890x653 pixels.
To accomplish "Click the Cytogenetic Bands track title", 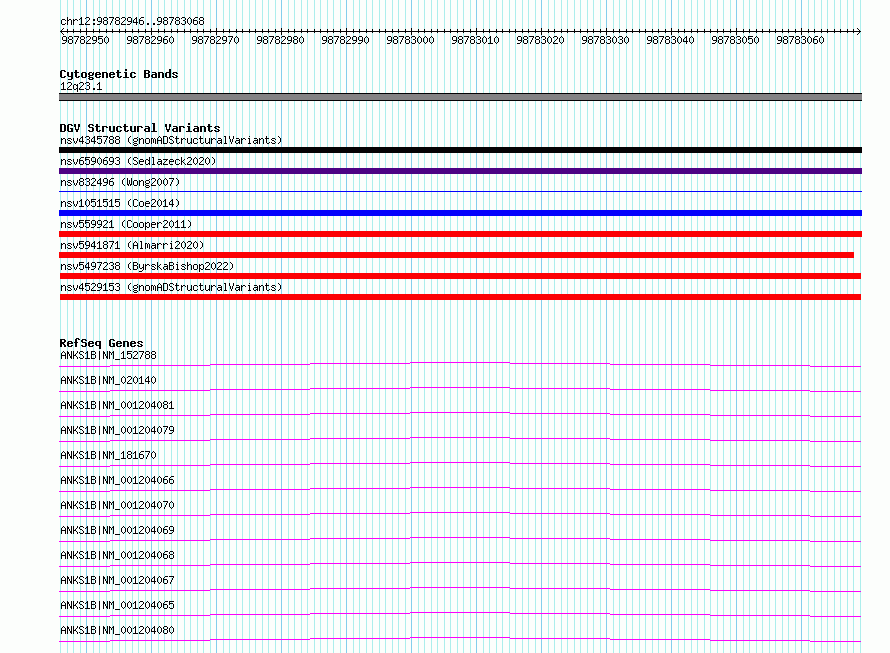I will click(119, 74).
